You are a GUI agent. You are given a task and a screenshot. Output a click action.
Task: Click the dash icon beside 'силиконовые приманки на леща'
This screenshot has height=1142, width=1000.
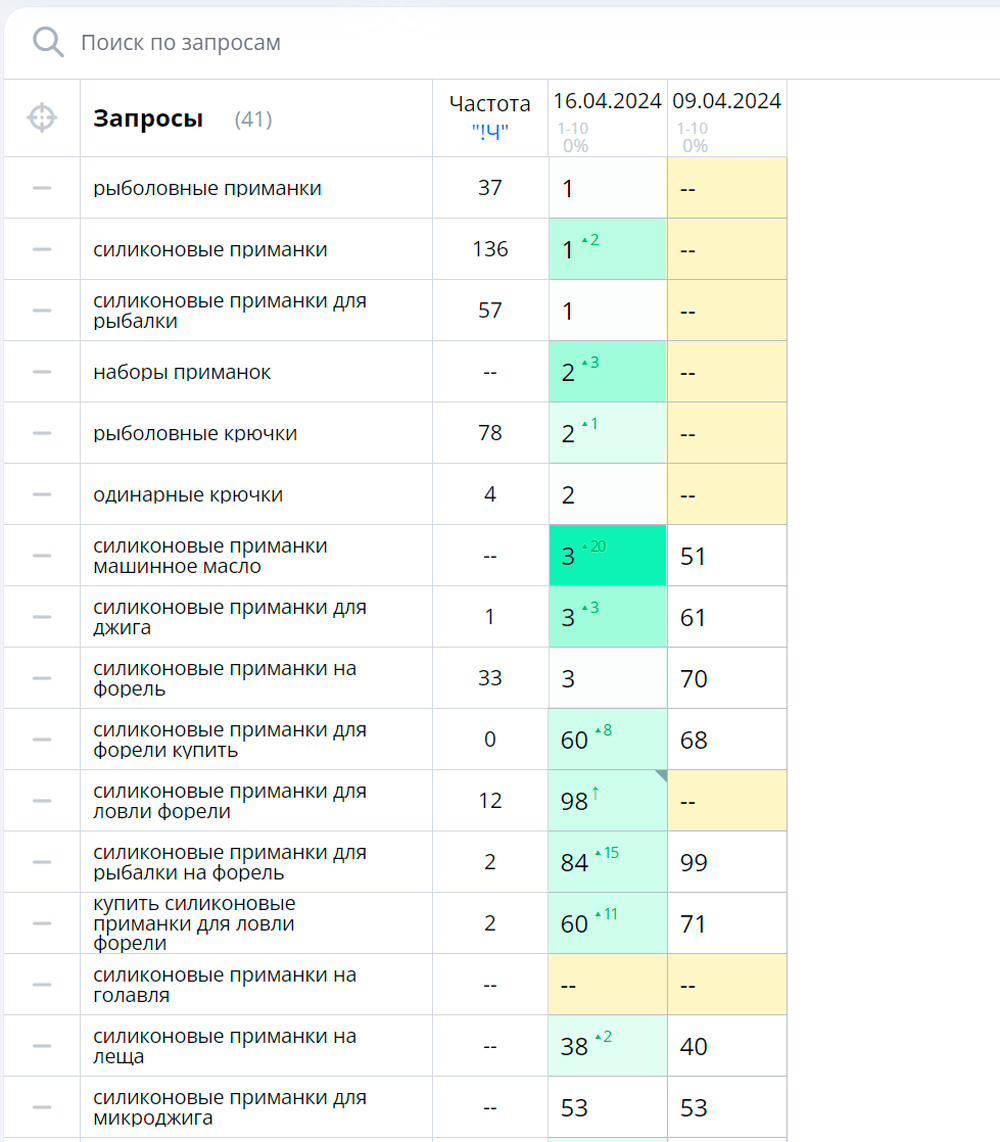[42, 1046]
